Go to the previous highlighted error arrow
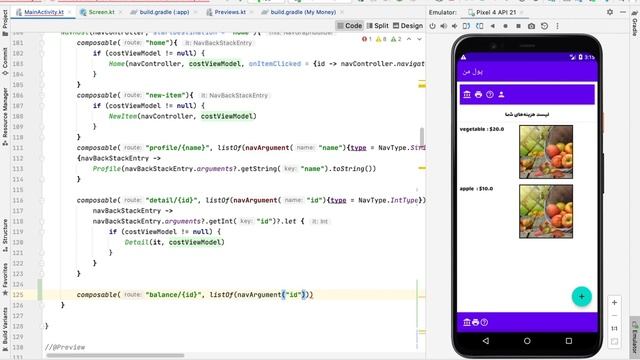 point(409,39)
